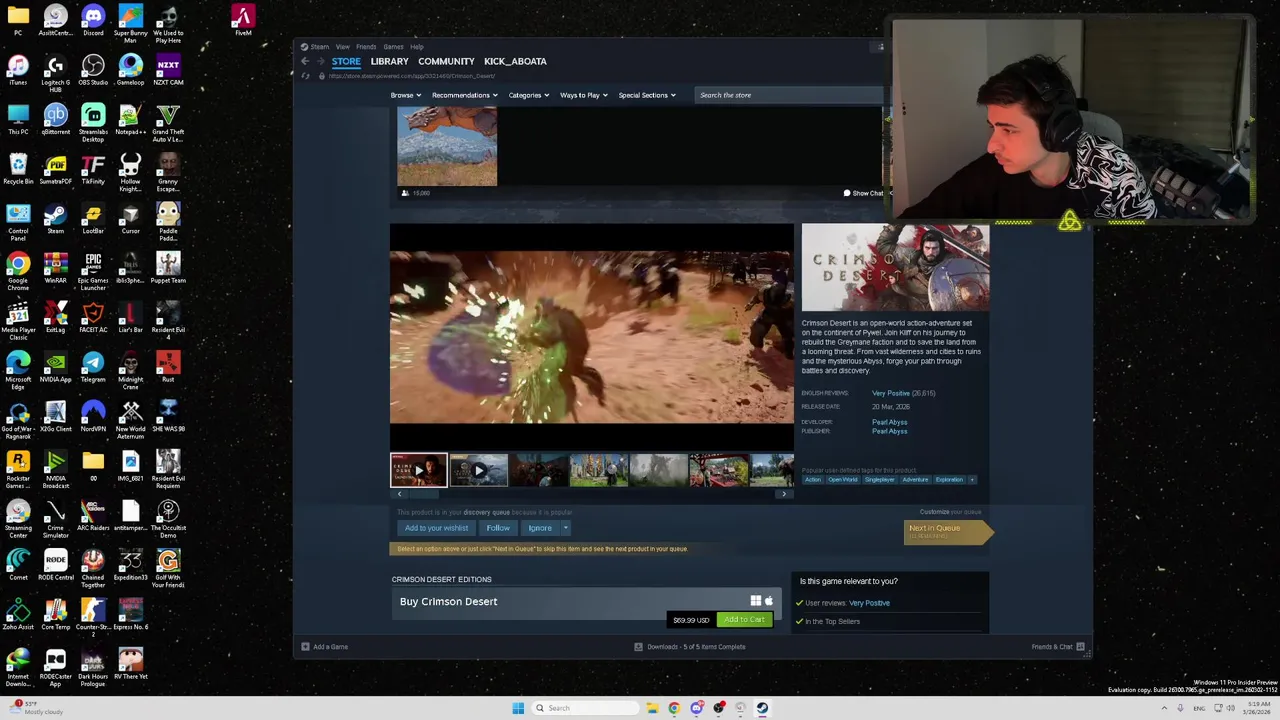Add Crimson Desert to cart

tap(744, 620)
